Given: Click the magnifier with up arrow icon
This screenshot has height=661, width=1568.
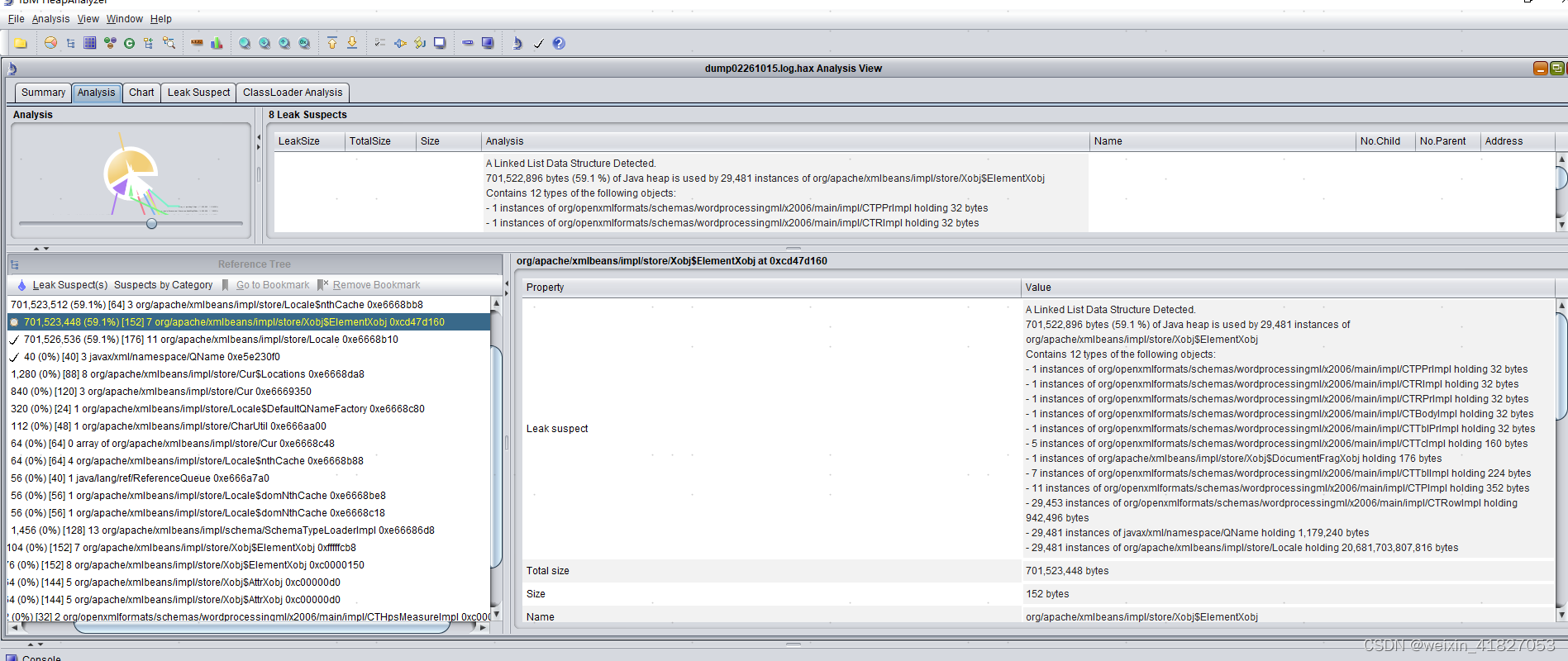Looking at the screenshot, I should [x=284, y=43].
